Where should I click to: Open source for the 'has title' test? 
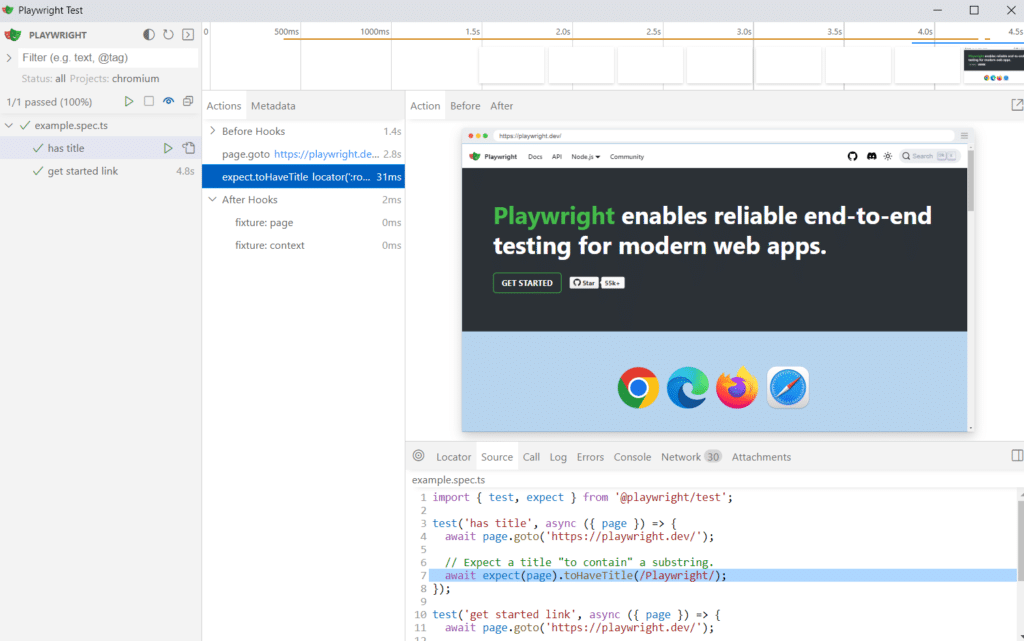coord(188,149)
